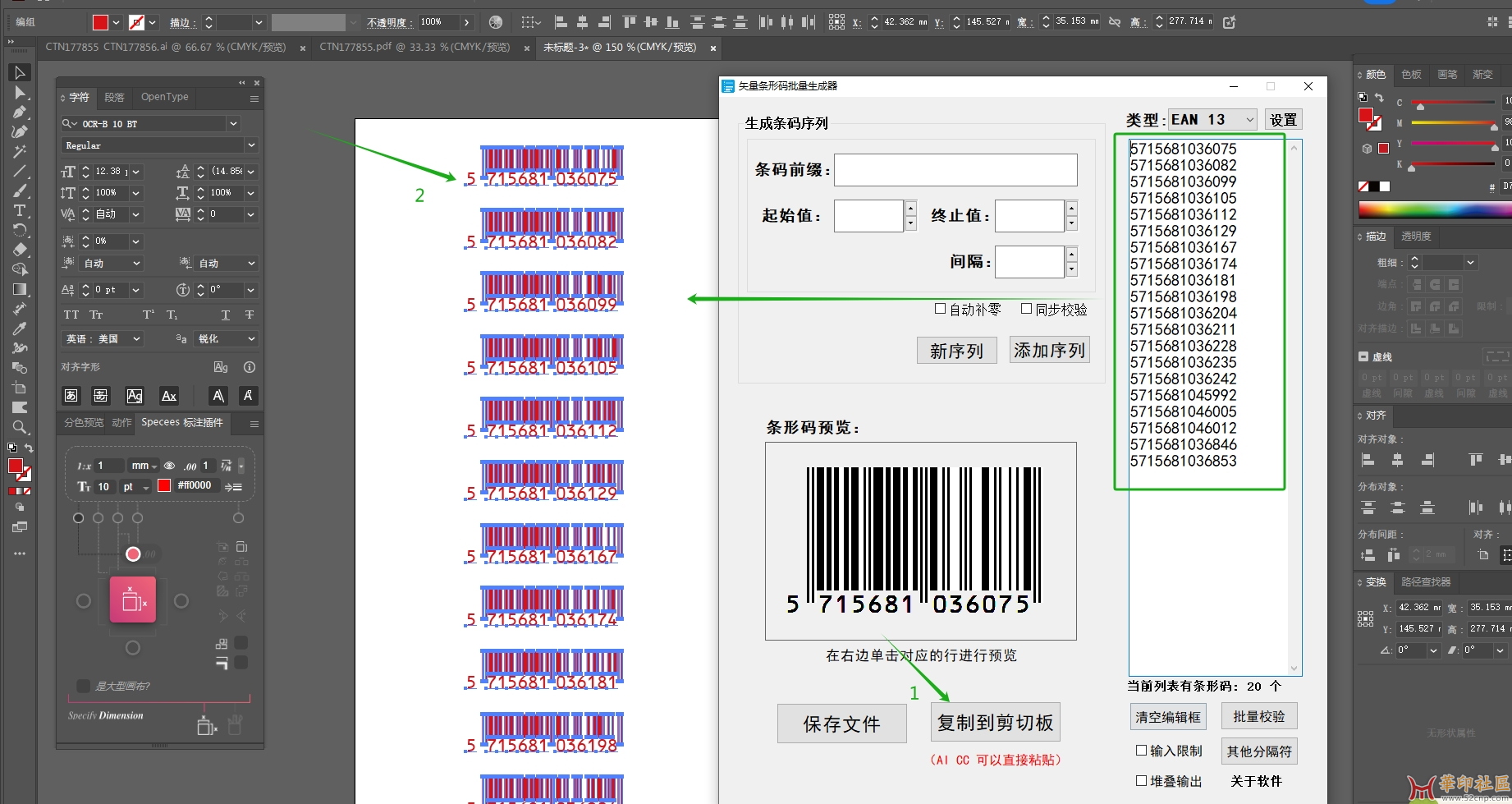This screenshot has width=1512, height=804.
Task: Click horizontal align left in control bar
Action: point(561,22)
